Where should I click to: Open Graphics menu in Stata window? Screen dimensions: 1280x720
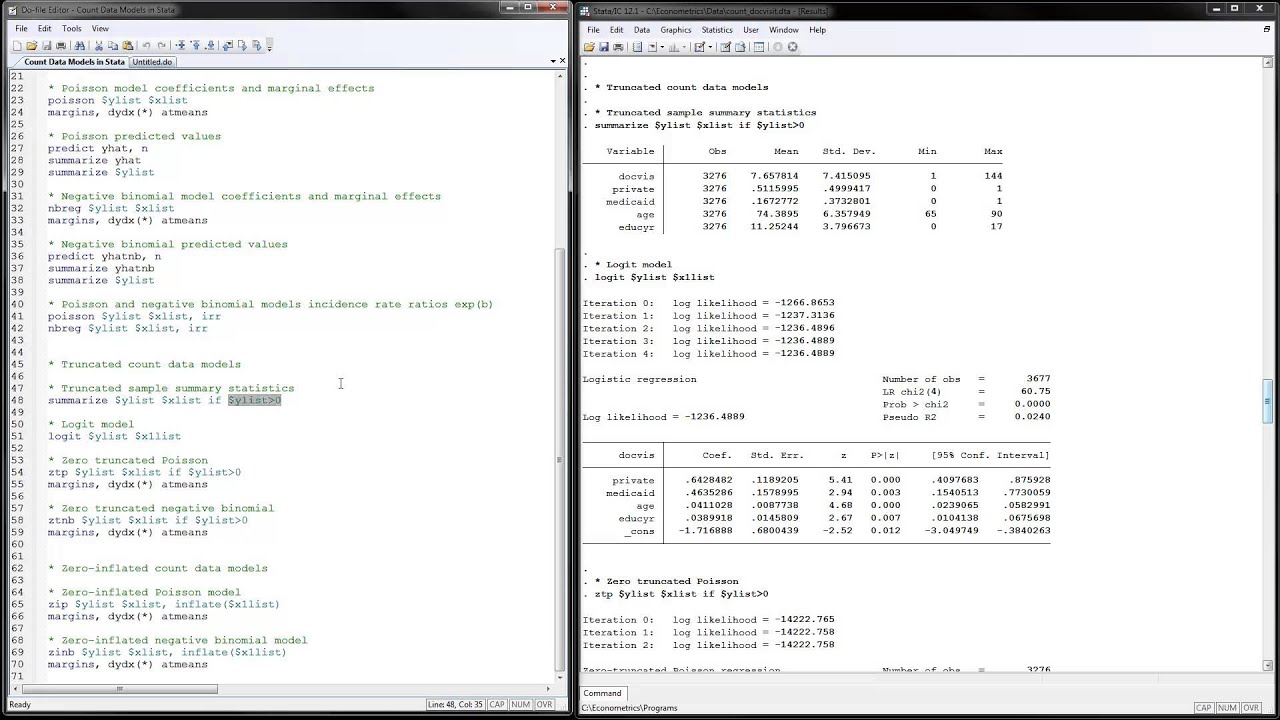click(676, 30)
